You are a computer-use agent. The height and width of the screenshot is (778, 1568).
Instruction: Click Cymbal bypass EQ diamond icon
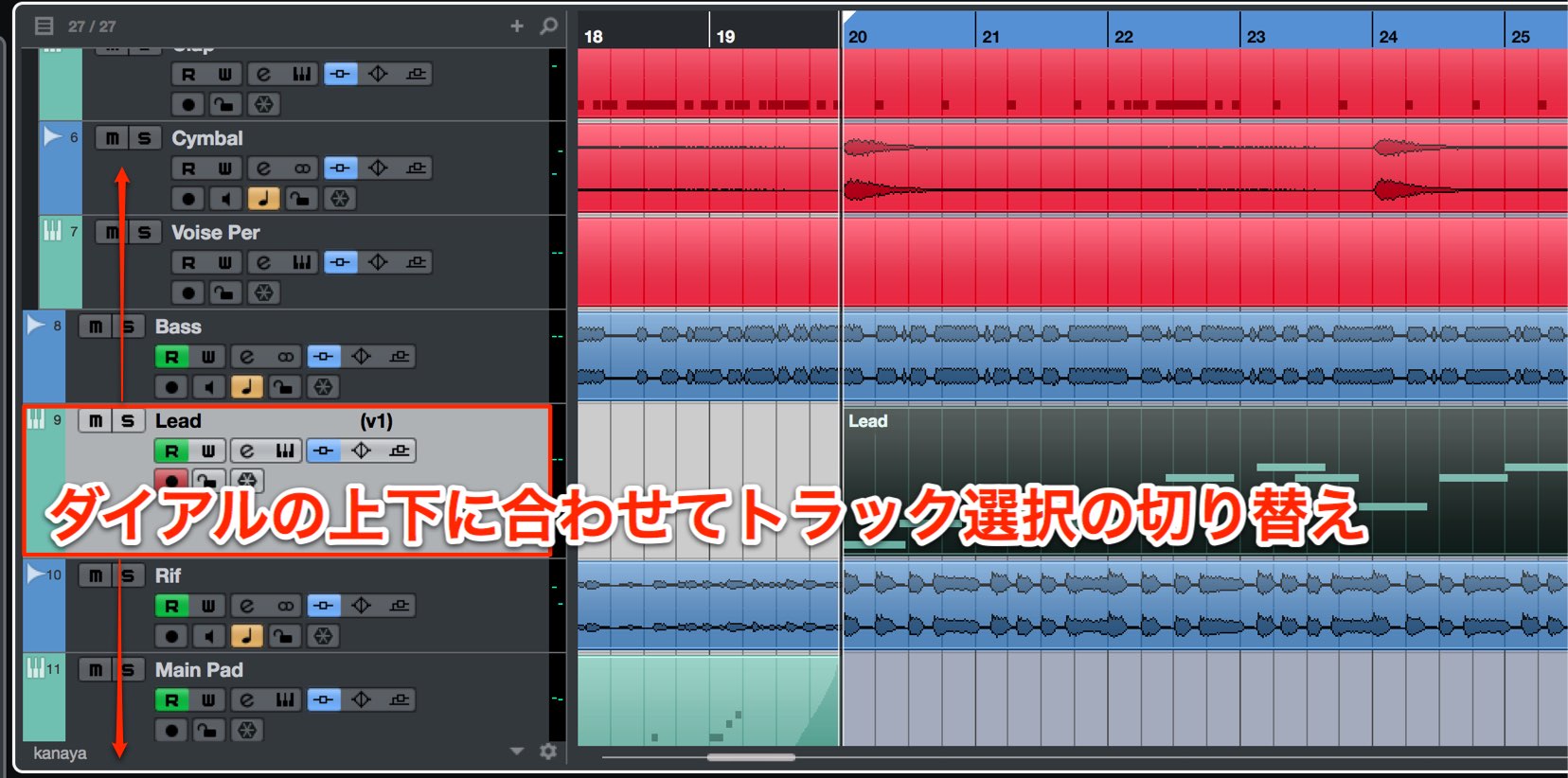coord(378,168)
